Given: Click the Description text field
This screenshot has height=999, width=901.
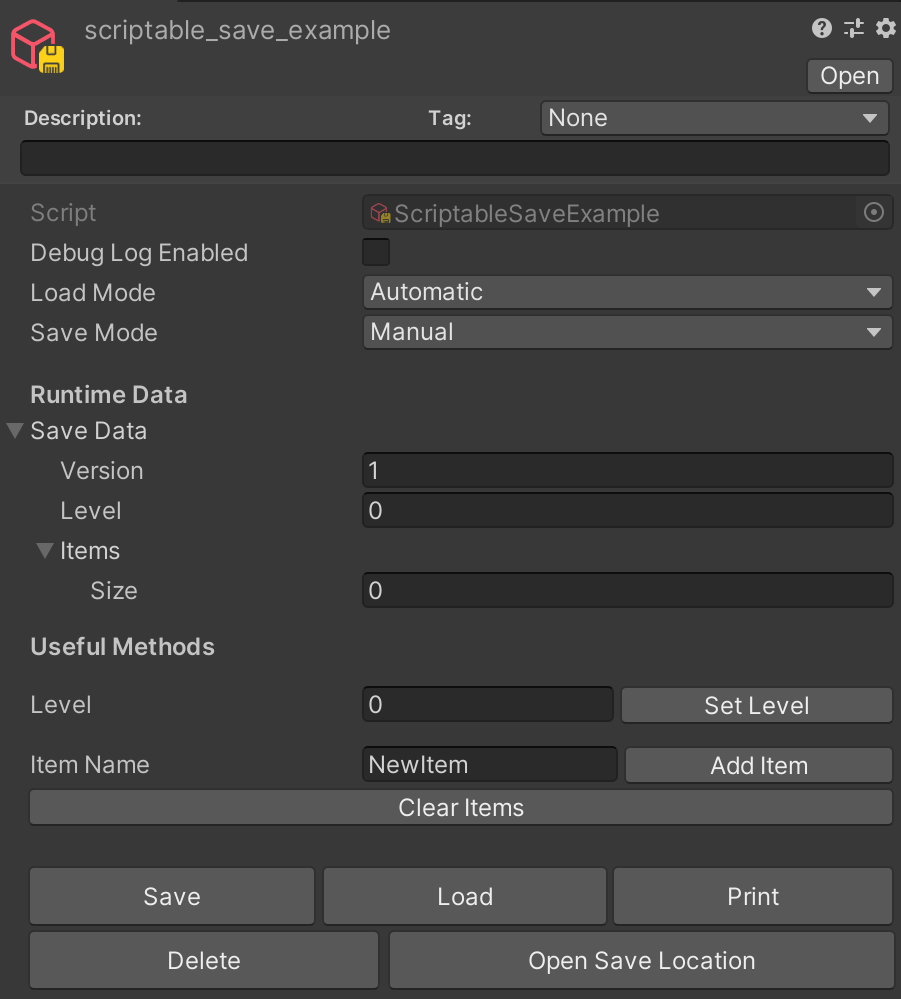Looking at the screenshot, I should coord(455,158).
